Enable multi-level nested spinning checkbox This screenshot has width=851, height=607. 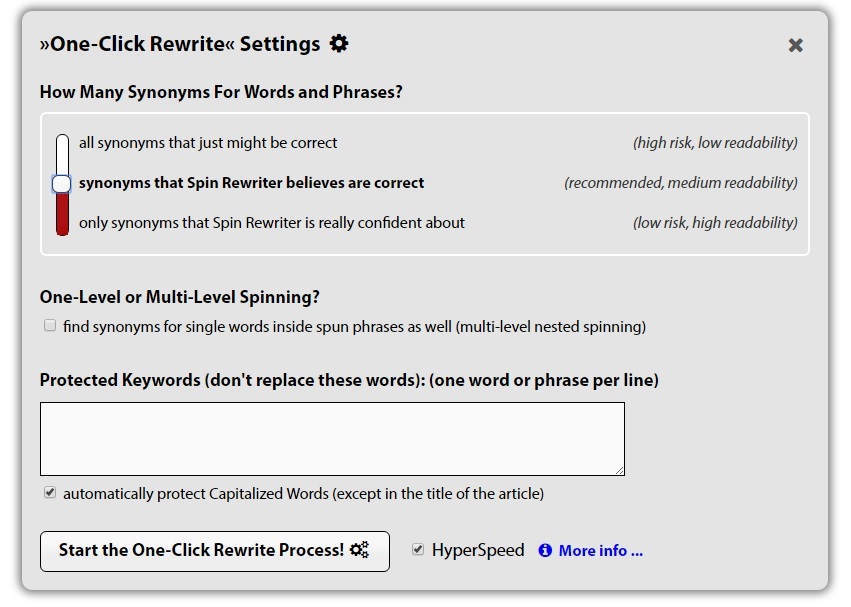click(50, 326)
